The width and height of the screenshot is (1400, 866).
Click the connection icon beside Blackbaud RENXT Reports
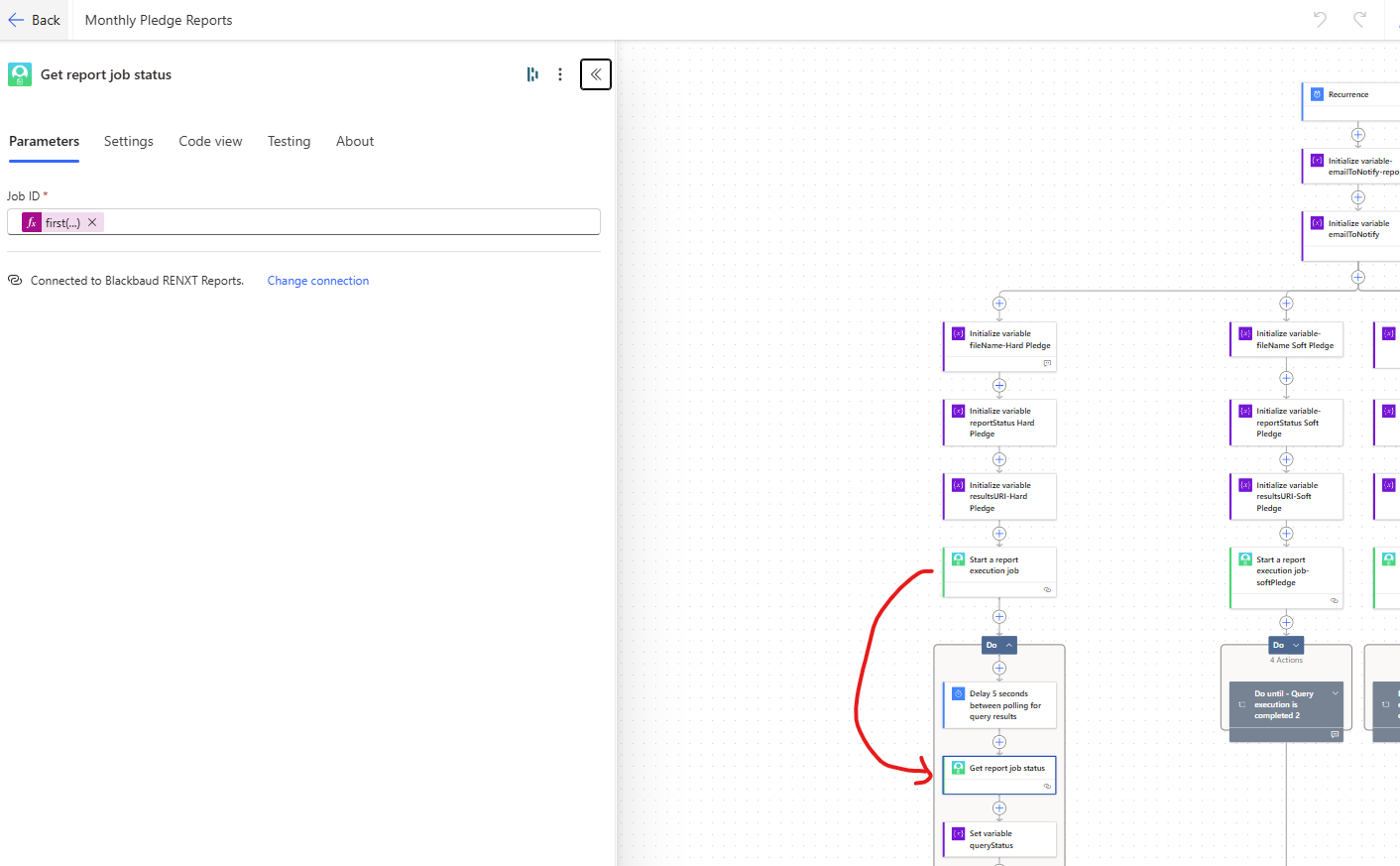[15, 281]
